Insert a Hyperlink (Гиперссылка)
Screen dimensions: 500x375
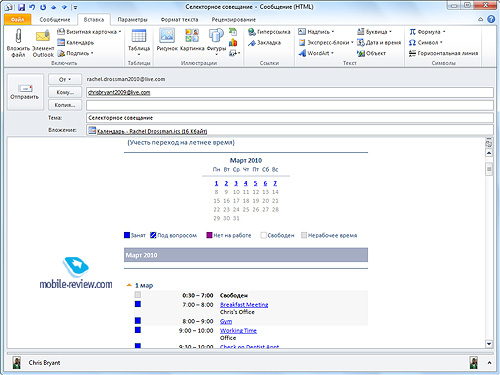pos(269,32)
